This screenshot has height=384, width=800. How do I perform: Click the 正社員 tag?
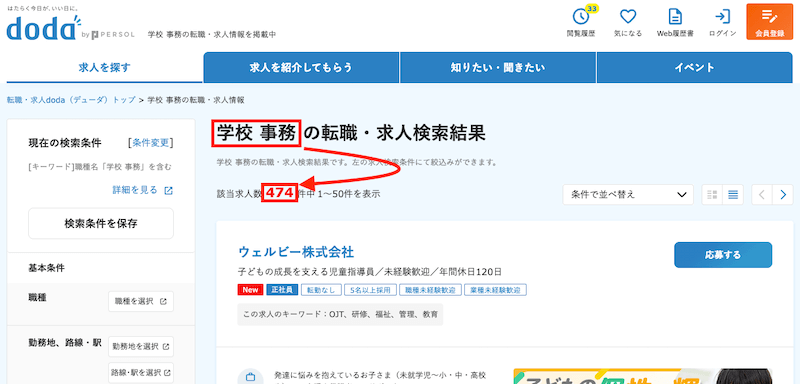click(x=282, y=290)
